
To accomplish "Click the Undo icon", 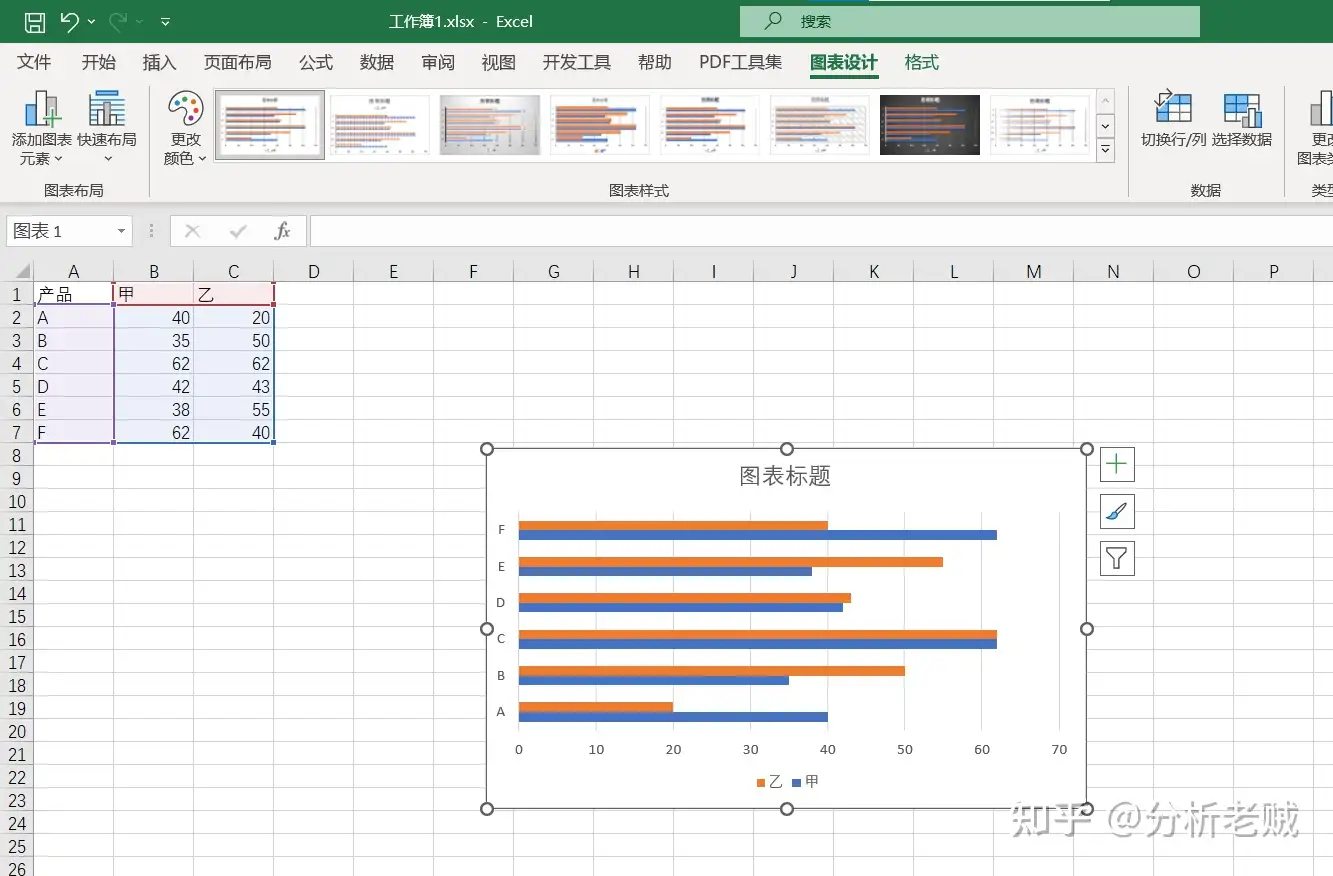I will coord(69,21).
